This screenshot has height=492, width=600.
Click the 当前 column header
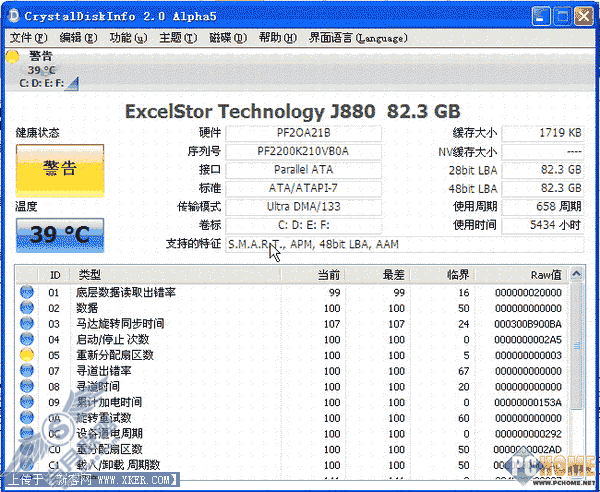click(313, 275)
